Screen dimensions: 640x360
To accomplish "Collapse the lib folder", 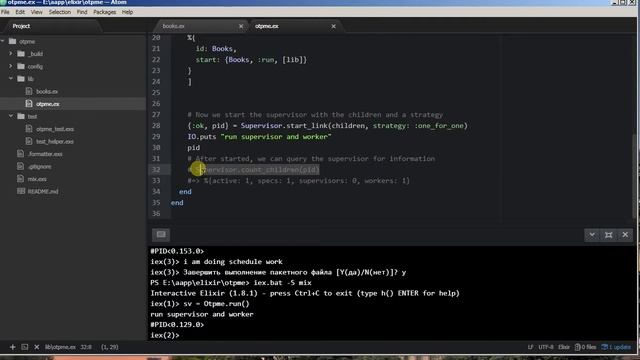I will coord(11,78).
